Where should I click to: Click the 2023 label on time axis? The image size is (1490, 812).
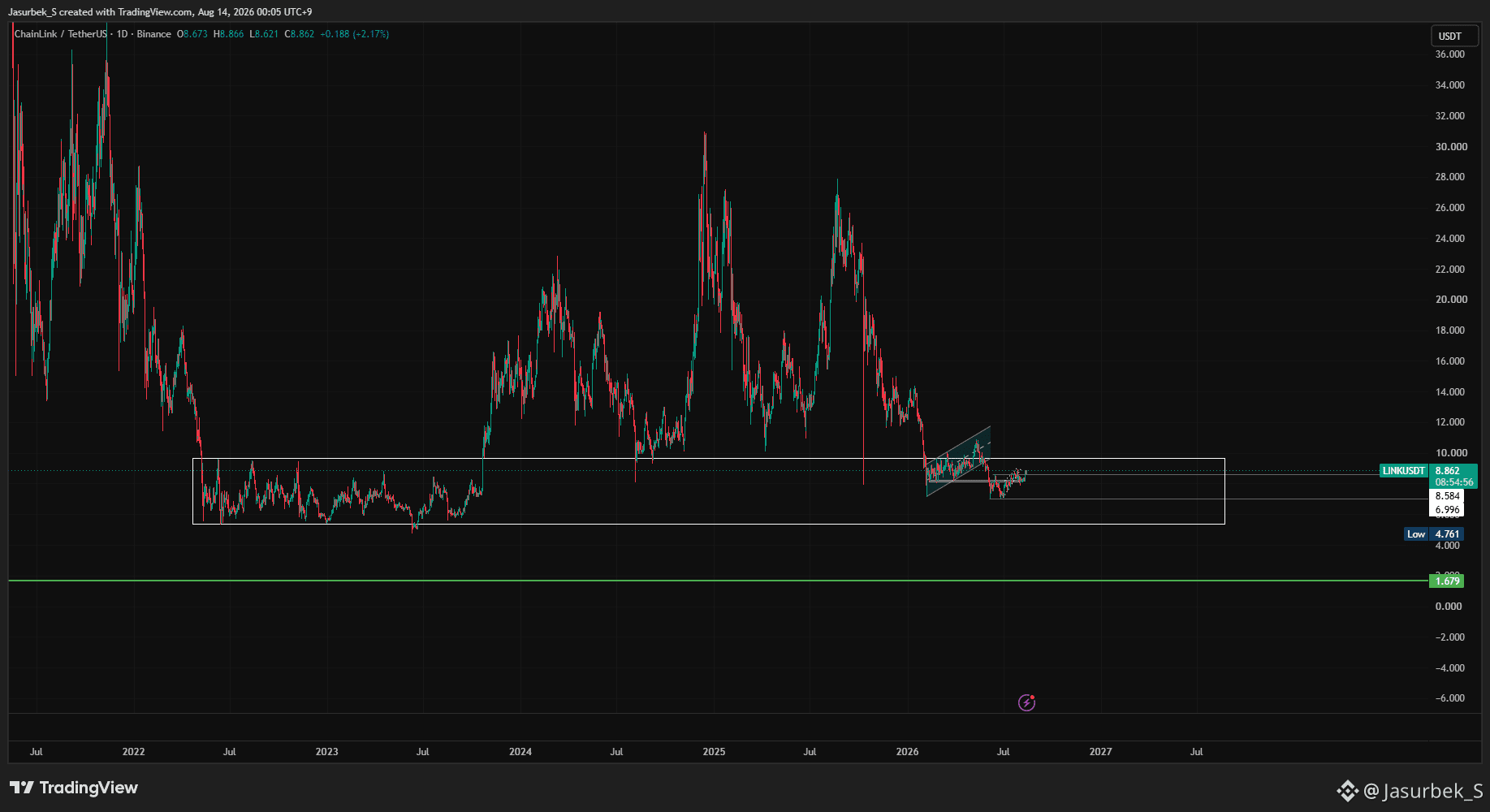pos(327,752)
